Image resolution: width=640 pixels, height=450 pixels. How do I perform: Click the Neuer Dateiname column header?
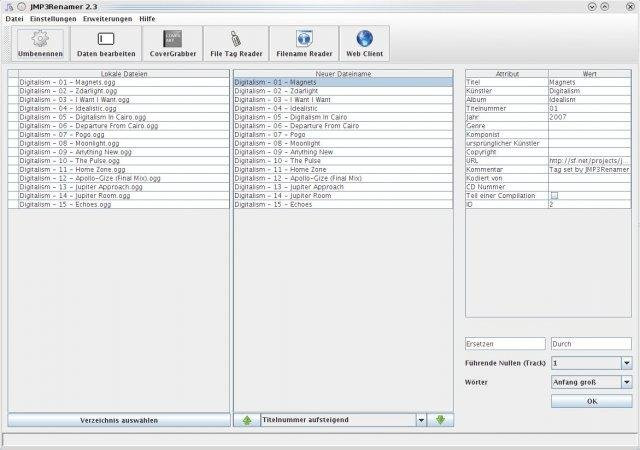point(343,74)
